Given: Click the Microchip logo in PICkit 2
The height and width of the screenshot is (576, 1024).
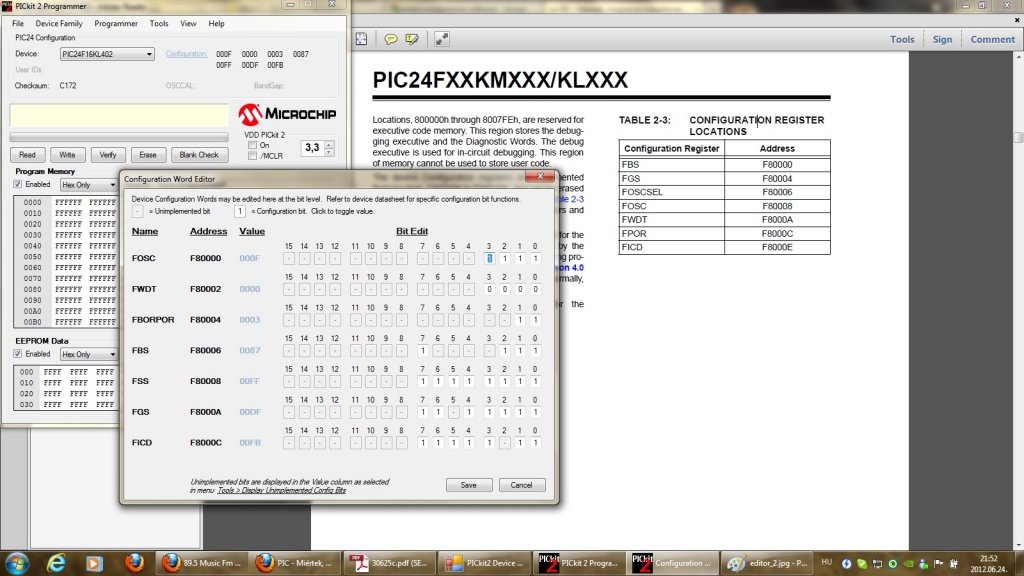Looking at the screenshot, I should pyautogui.click(x=287, y=114).
